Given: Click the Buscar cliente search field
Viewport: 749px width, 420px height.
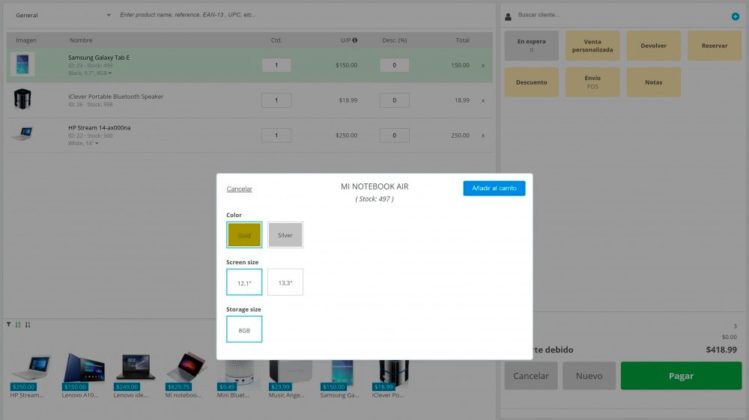Looking at the screenshot, I should coord(621,15).
